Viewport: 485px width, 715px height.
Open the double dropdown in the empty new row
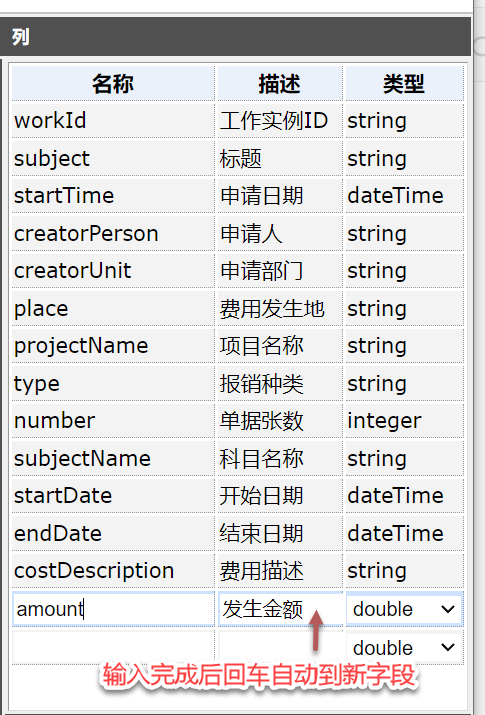coord(404,648)
